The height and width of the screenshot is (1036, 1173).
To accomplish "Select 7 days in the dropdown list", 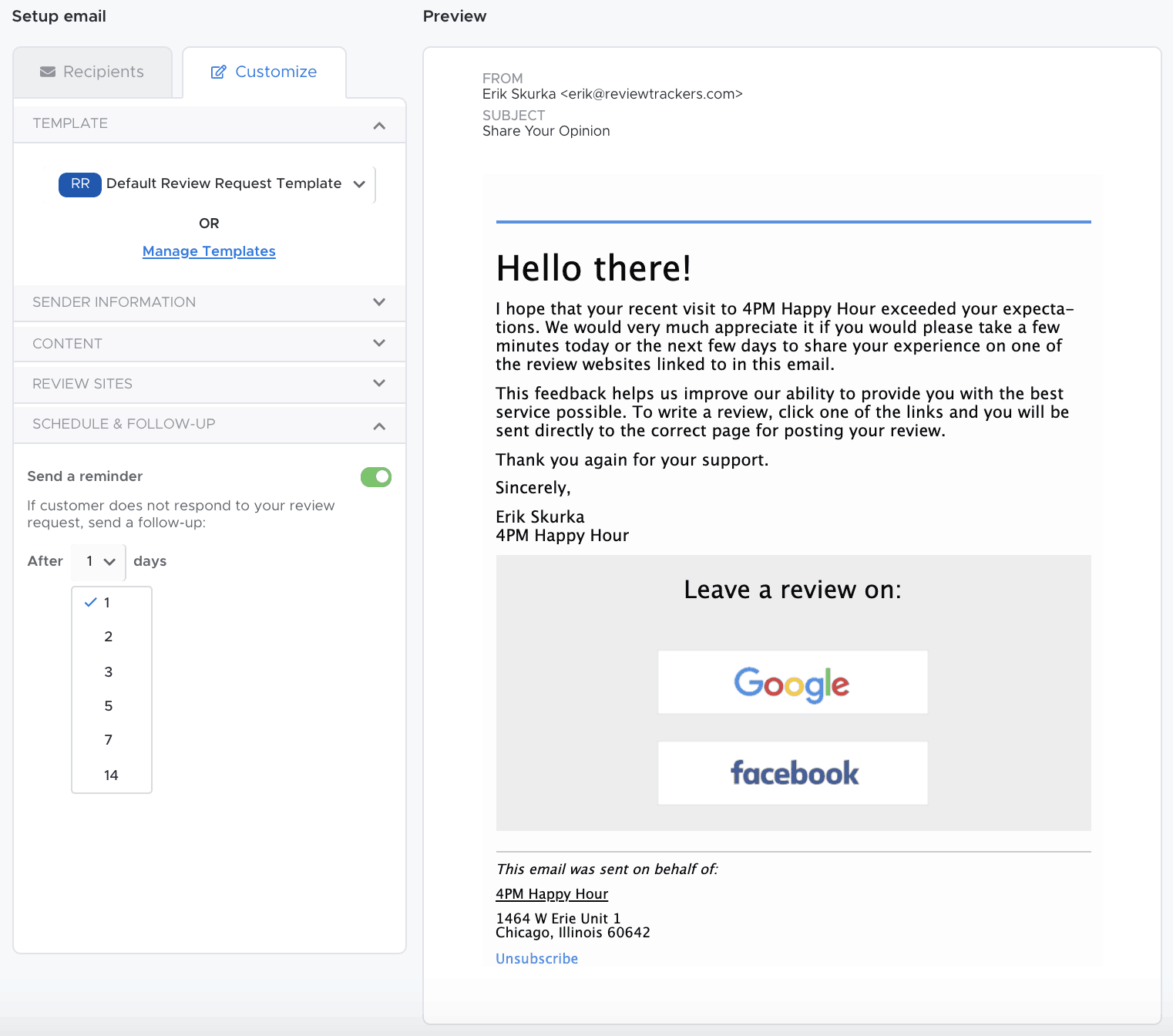I will 109,740.
